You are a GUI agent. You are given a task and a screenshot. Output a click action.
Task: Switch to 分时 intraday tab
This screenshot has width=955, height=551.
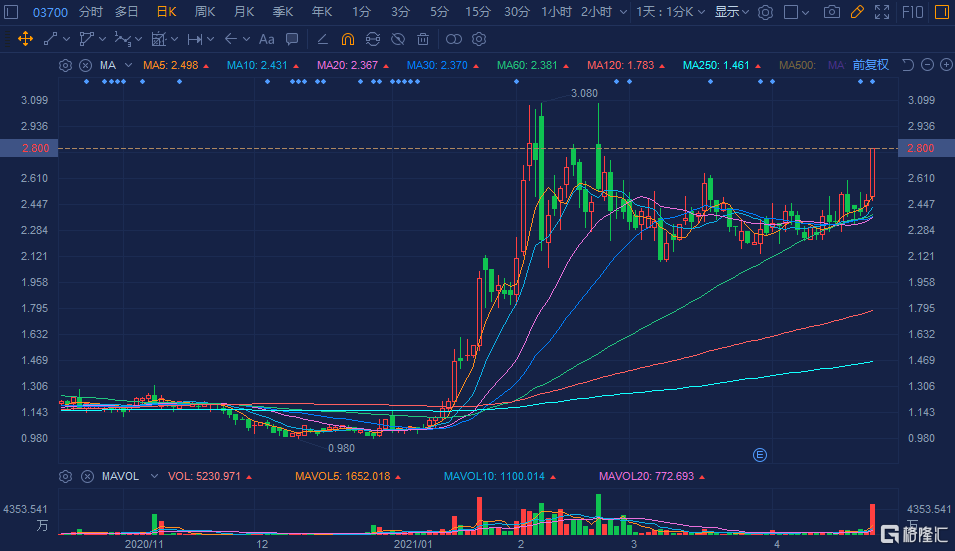click(x=90, y=12)
